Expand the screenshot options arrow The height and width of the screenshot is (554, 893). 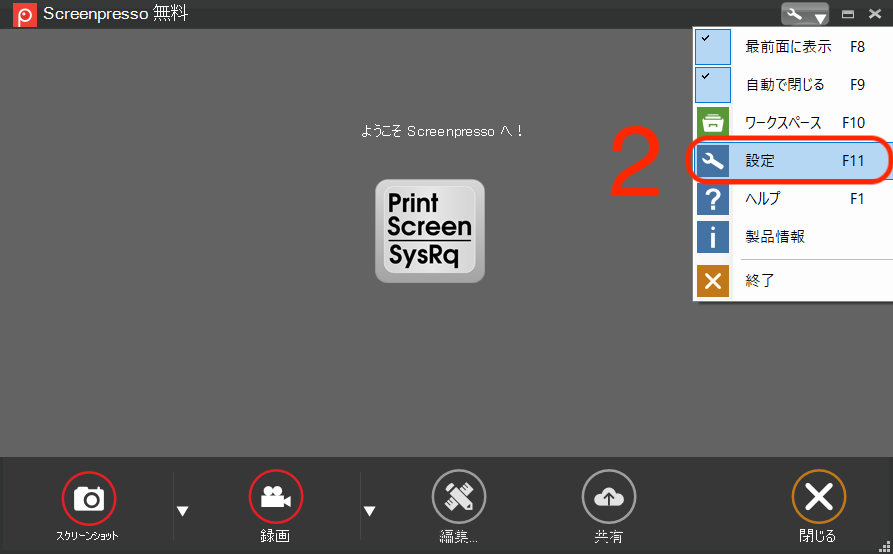point(182,511)
